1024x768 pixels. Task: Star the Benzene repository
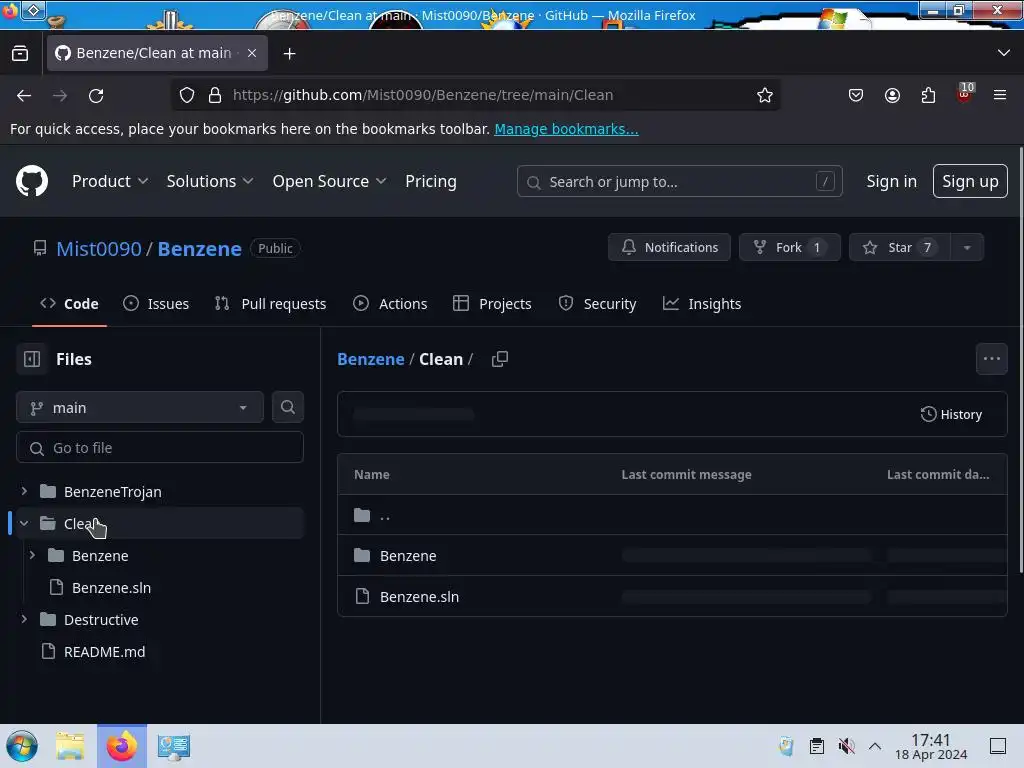(900, 248)
